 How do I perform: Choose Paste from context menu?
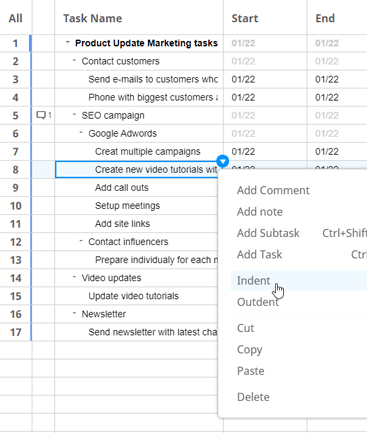(x=250, y=371)
